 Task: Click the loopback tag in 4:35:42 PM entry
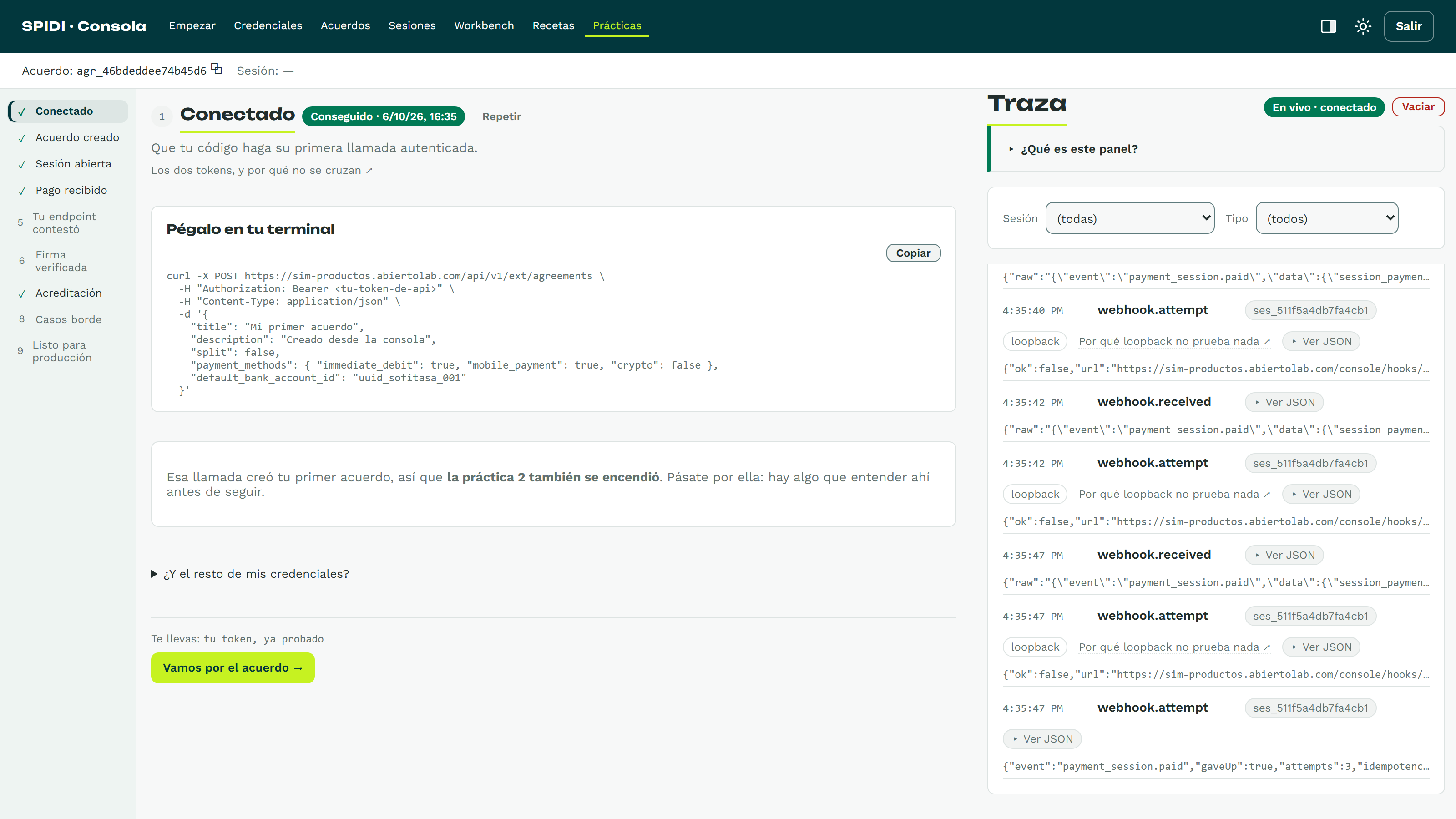pyautogui.click(x=1035, y=495)
